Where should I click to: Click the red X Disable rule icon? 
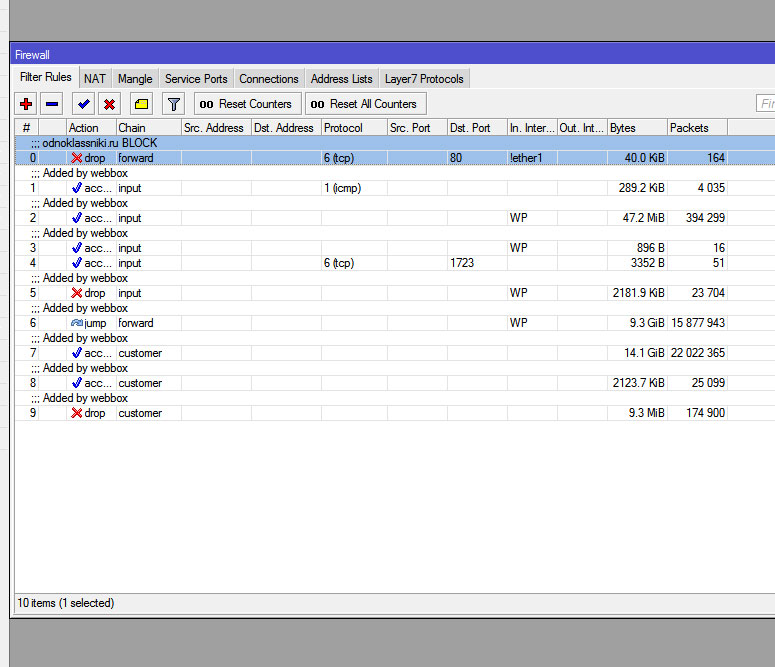[x=109, y=104]
